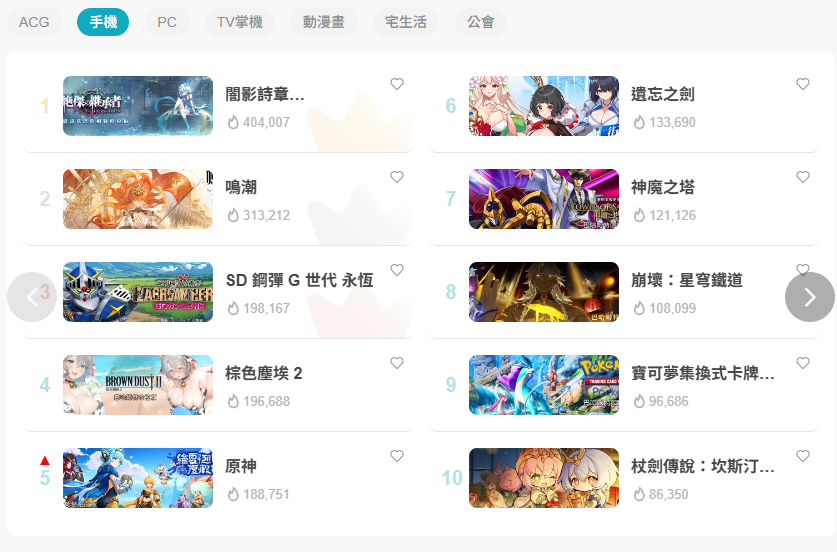837x552 pixels.
Task: Open the 崩壞：星穹鐵道 title link
Action: 686,280
